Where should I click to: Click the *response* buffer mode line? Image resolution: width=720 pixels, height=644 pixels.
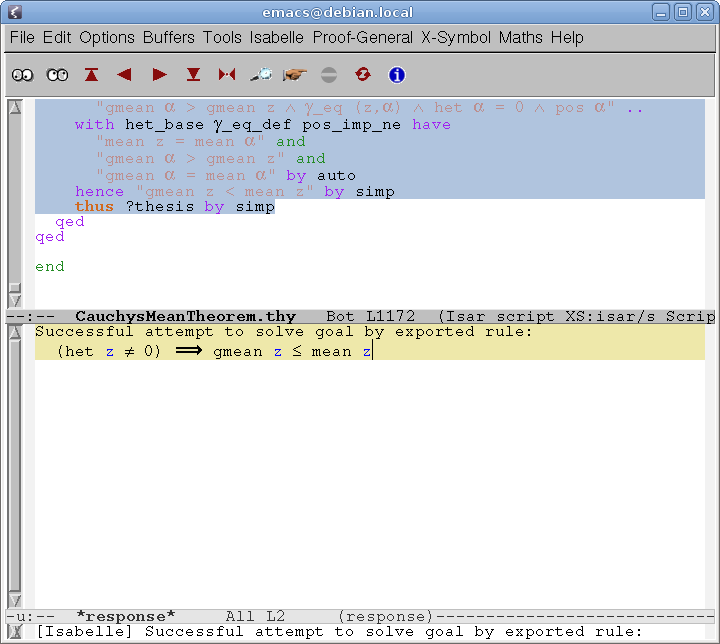[x=128, y=616]
